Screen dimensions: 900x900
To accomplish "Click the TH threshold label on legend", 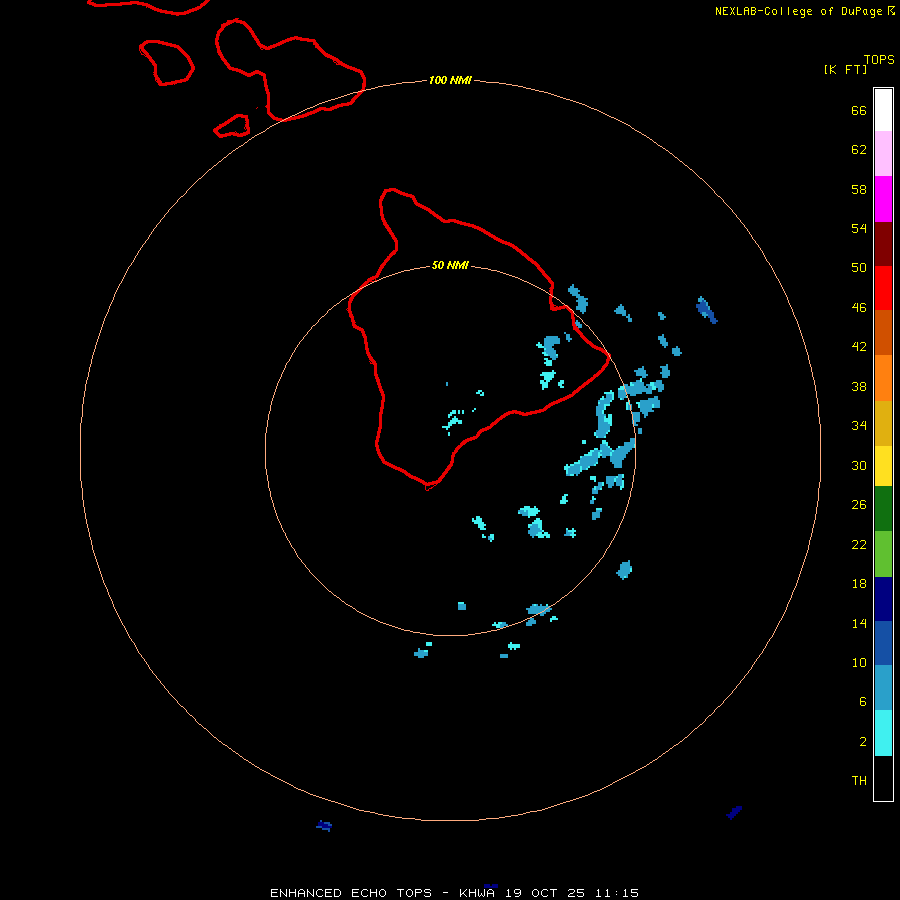I will pyautogui.click(x=859, y=781).
